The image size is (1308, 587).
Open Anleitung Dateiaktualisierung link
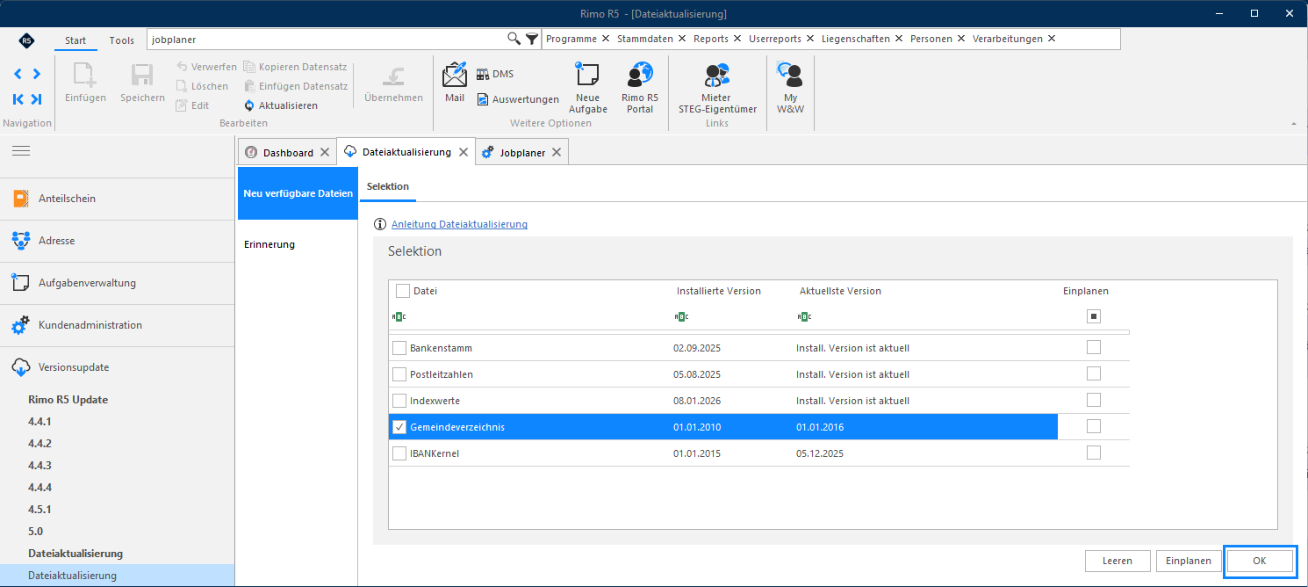point(459,224)
